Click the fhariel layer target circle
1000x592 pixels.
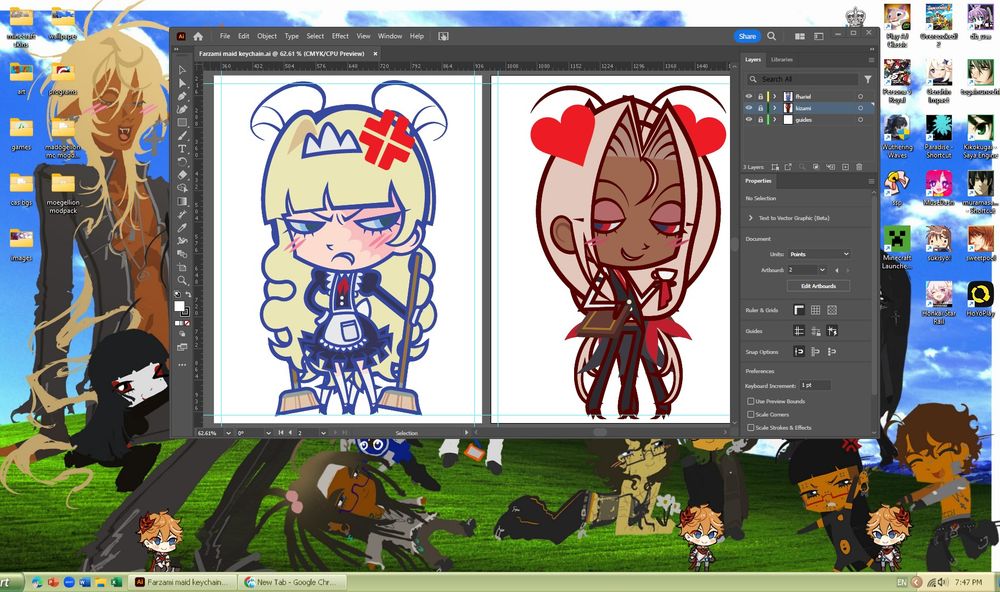(x=860, y=96)
